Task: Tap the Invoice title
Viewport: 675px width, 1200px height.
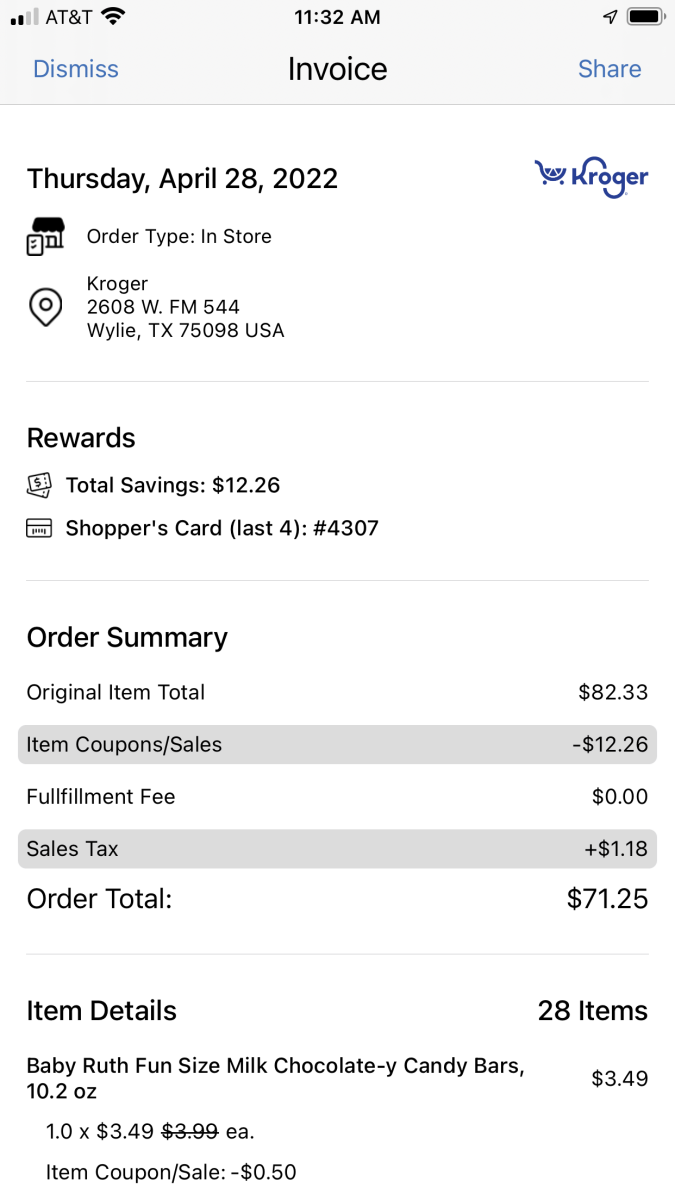Action: (337, 69)
